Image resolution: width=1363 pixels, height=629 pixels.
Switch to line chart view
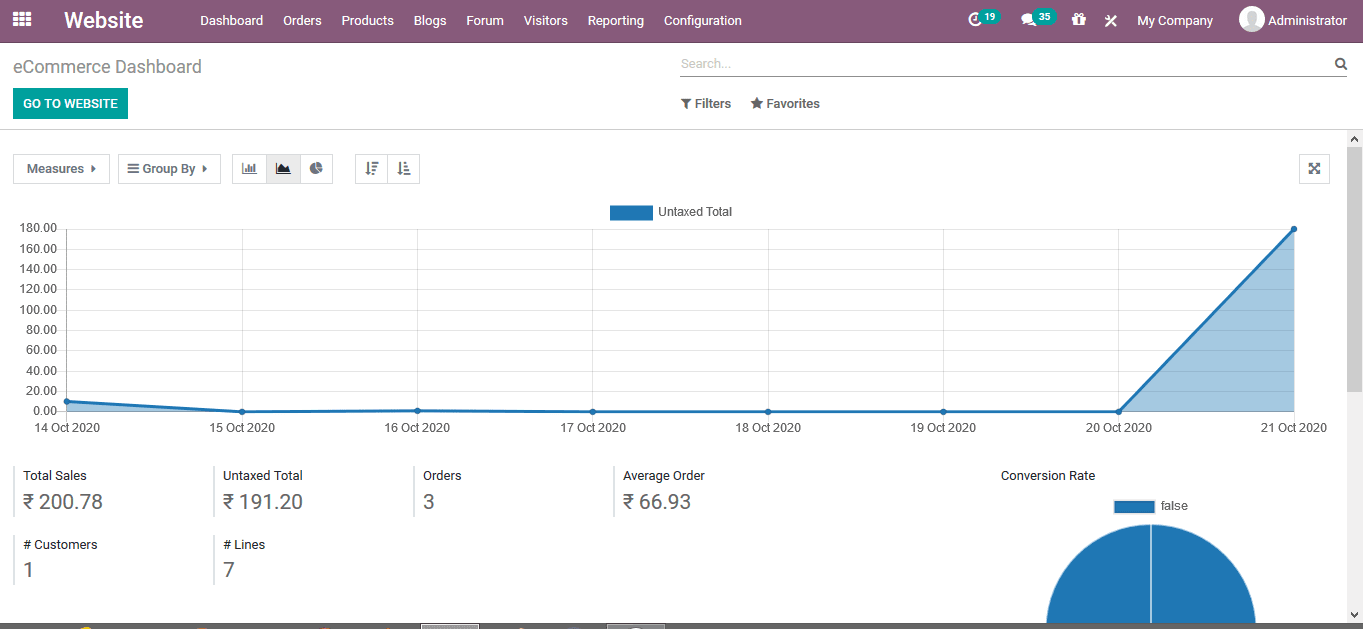coord(283,169)
